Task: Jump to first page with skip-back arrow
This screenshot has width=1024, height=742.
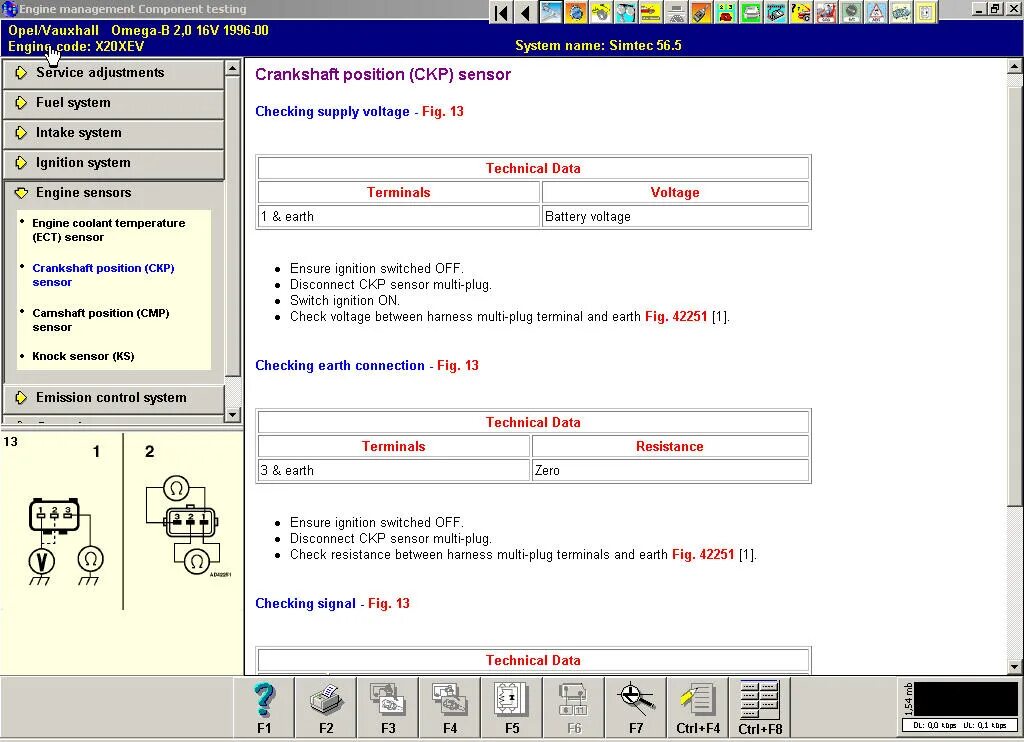Action: 502,12
